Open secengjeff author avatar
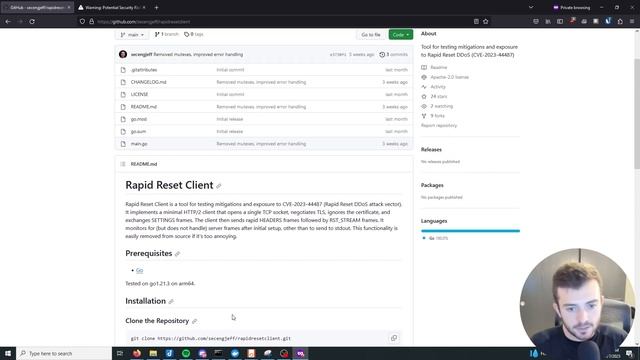The image size is (640, 360). [x=123, y=54]
